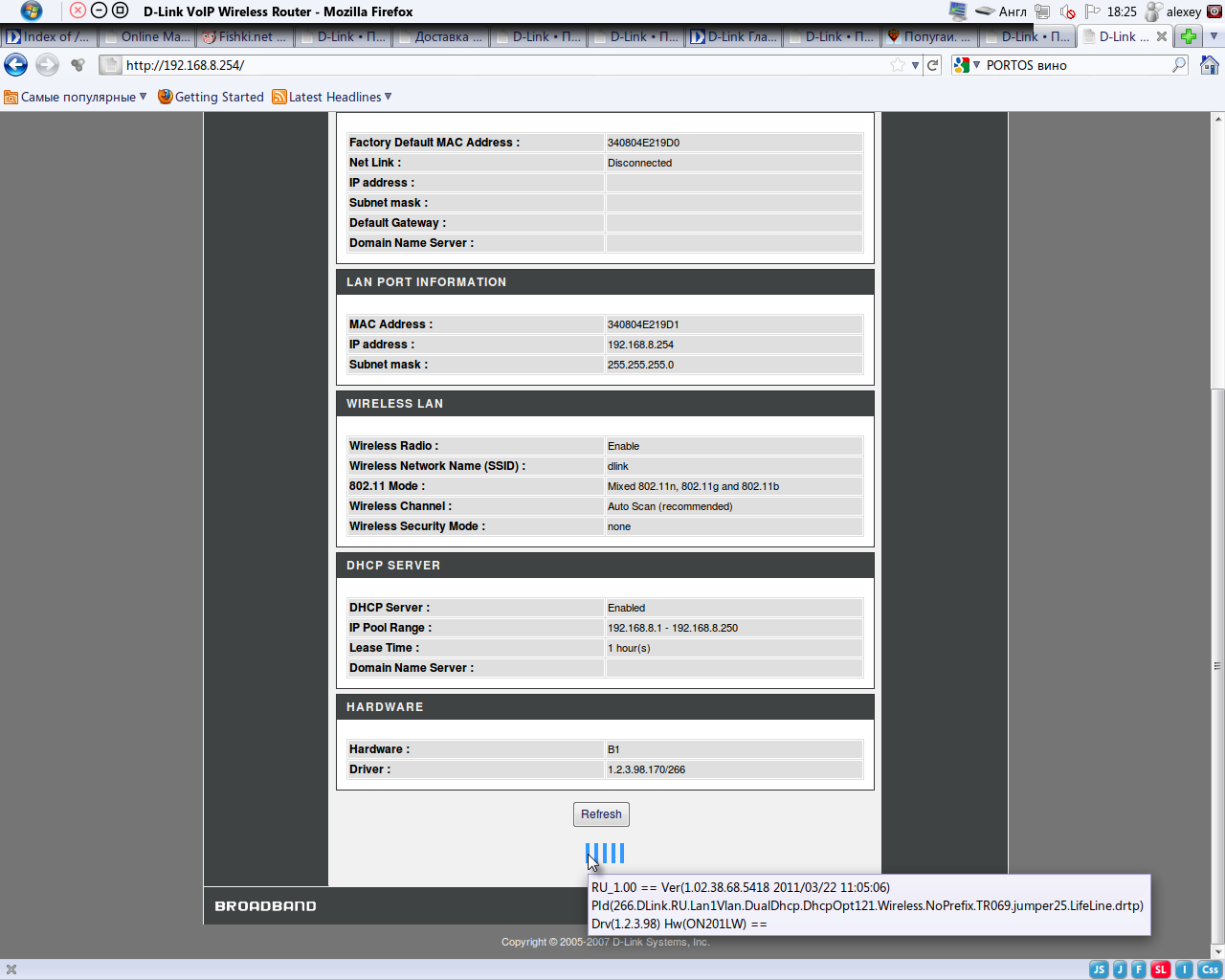1225x980 pixels.
Task: Click the Reload page icon
Action: 932,65
